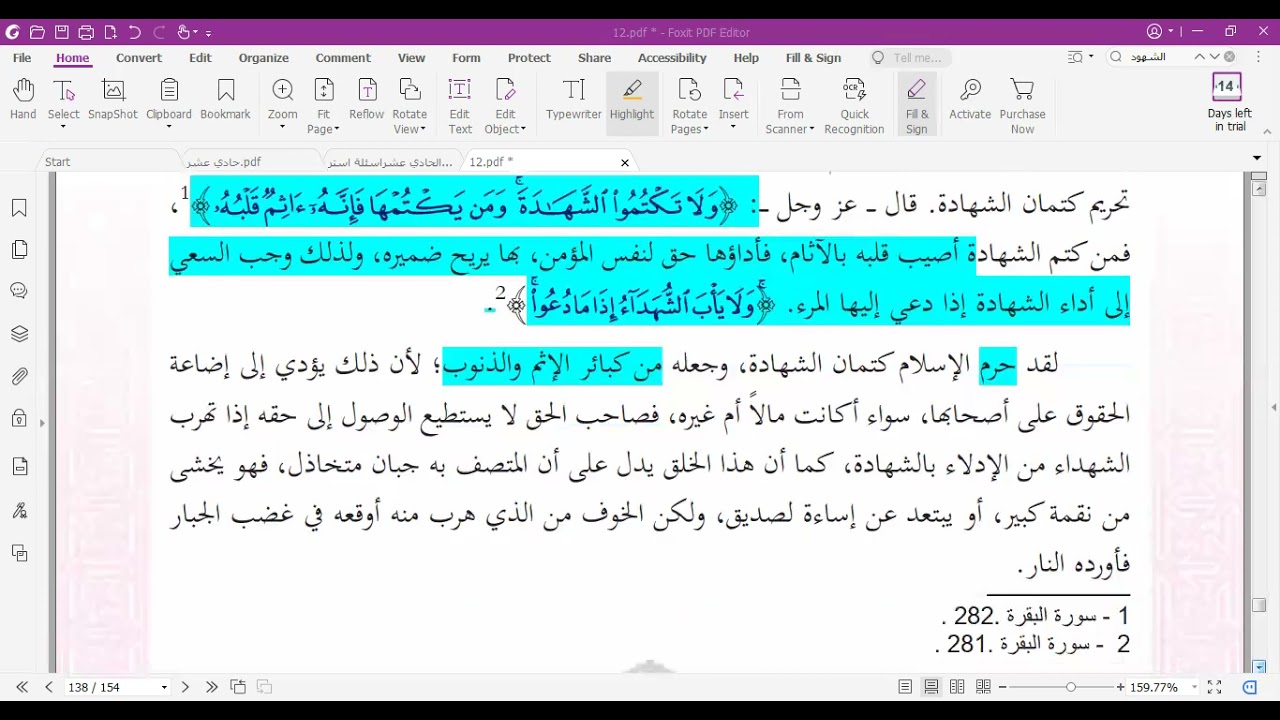The height and width of the screenshot is (720, 1280).
Task: Start Quick Recognition OCR
Action: click(x=854, y=106)
